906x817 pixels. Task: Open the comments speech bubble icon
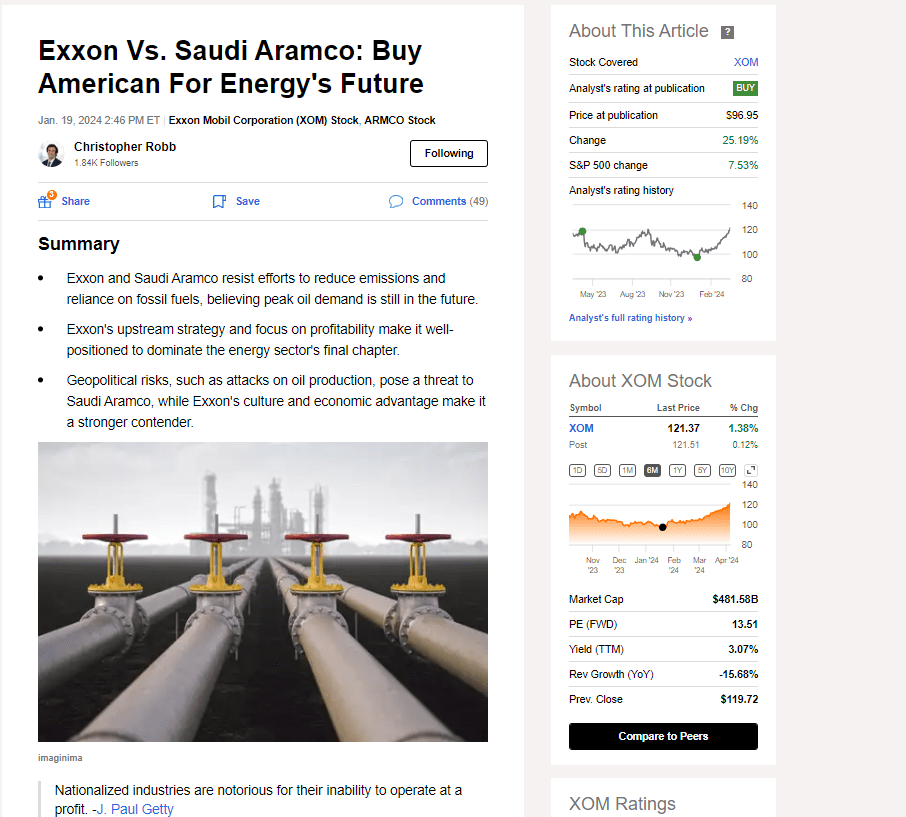(396, 201)
